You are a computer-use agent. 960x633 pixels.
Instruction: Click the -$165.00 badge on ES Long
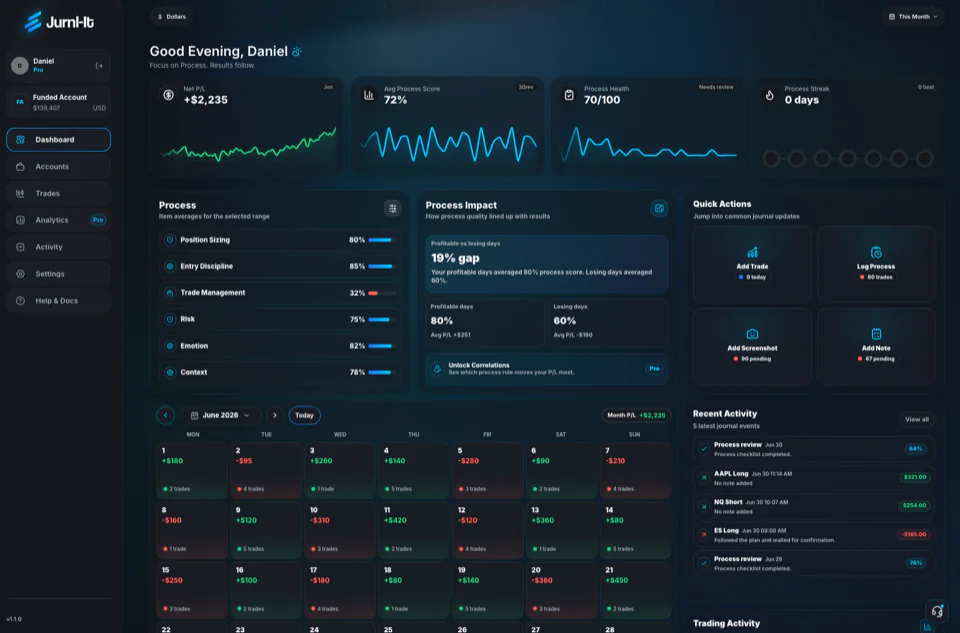point(913,534)
